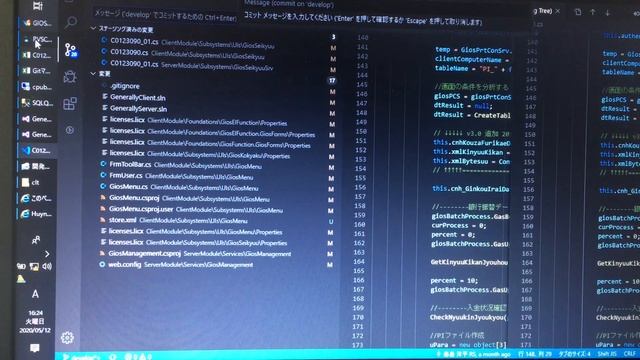Open the Extensions view icon
Screen dimensions: 640x360
[x=70, y=103]
